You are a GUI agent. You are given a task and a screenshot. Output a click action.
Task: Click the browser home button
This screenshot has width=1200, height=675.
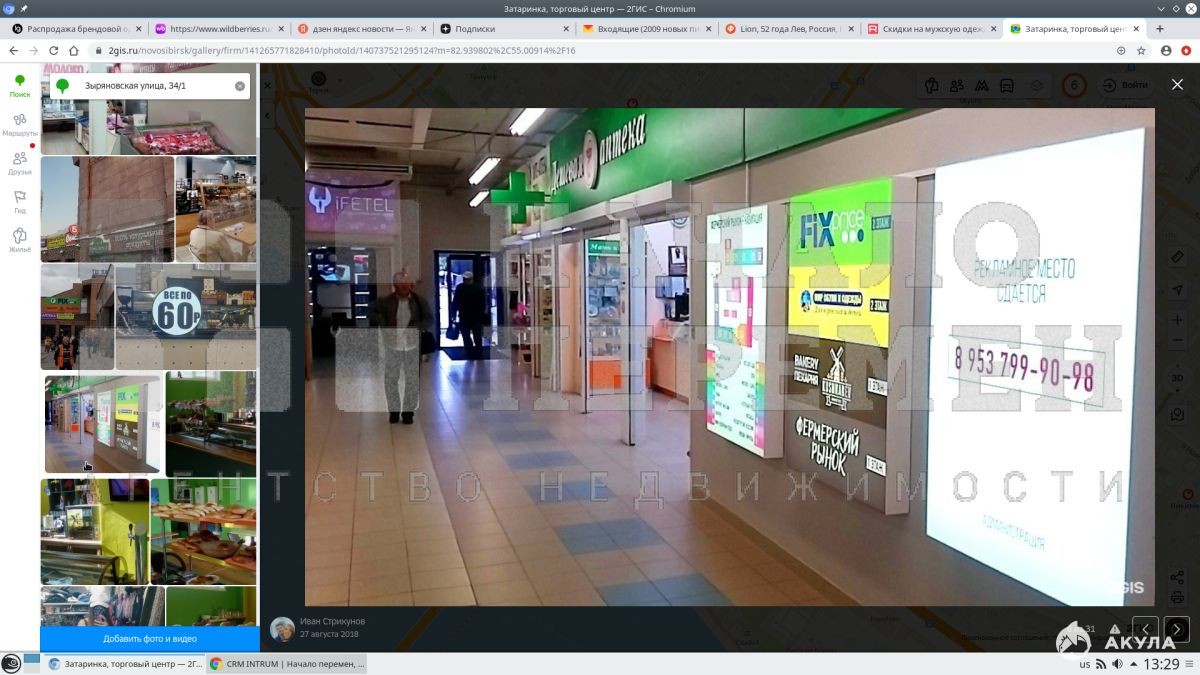click(74, 50)
